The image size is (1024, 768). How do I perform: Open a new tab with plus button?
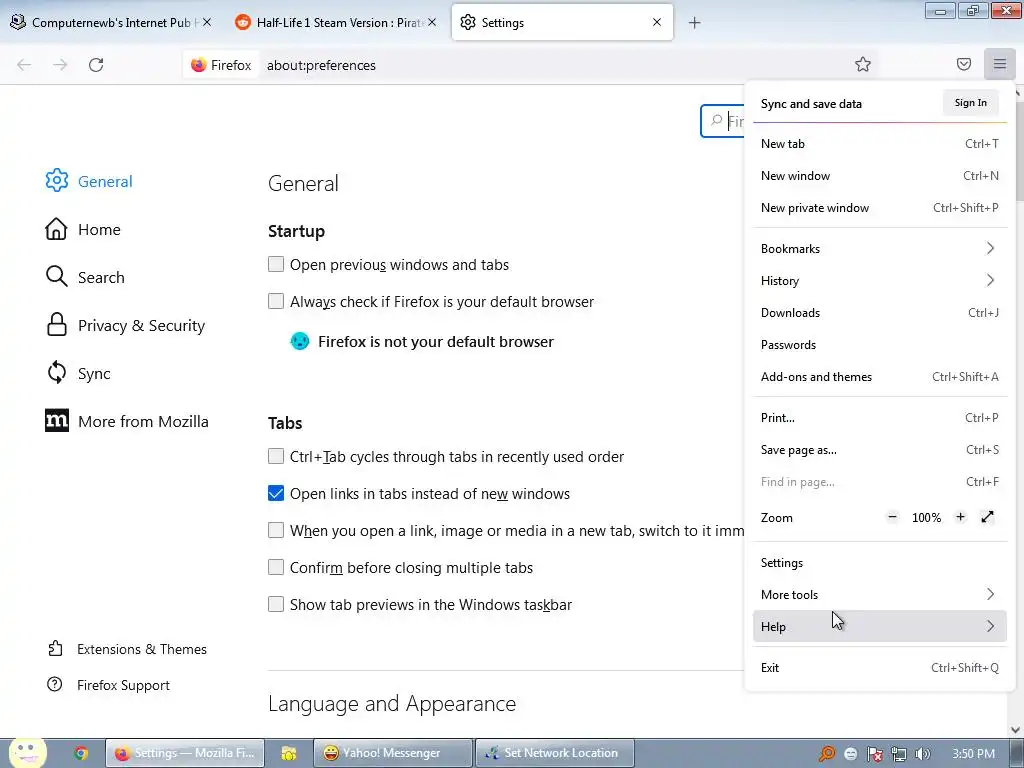694,23
